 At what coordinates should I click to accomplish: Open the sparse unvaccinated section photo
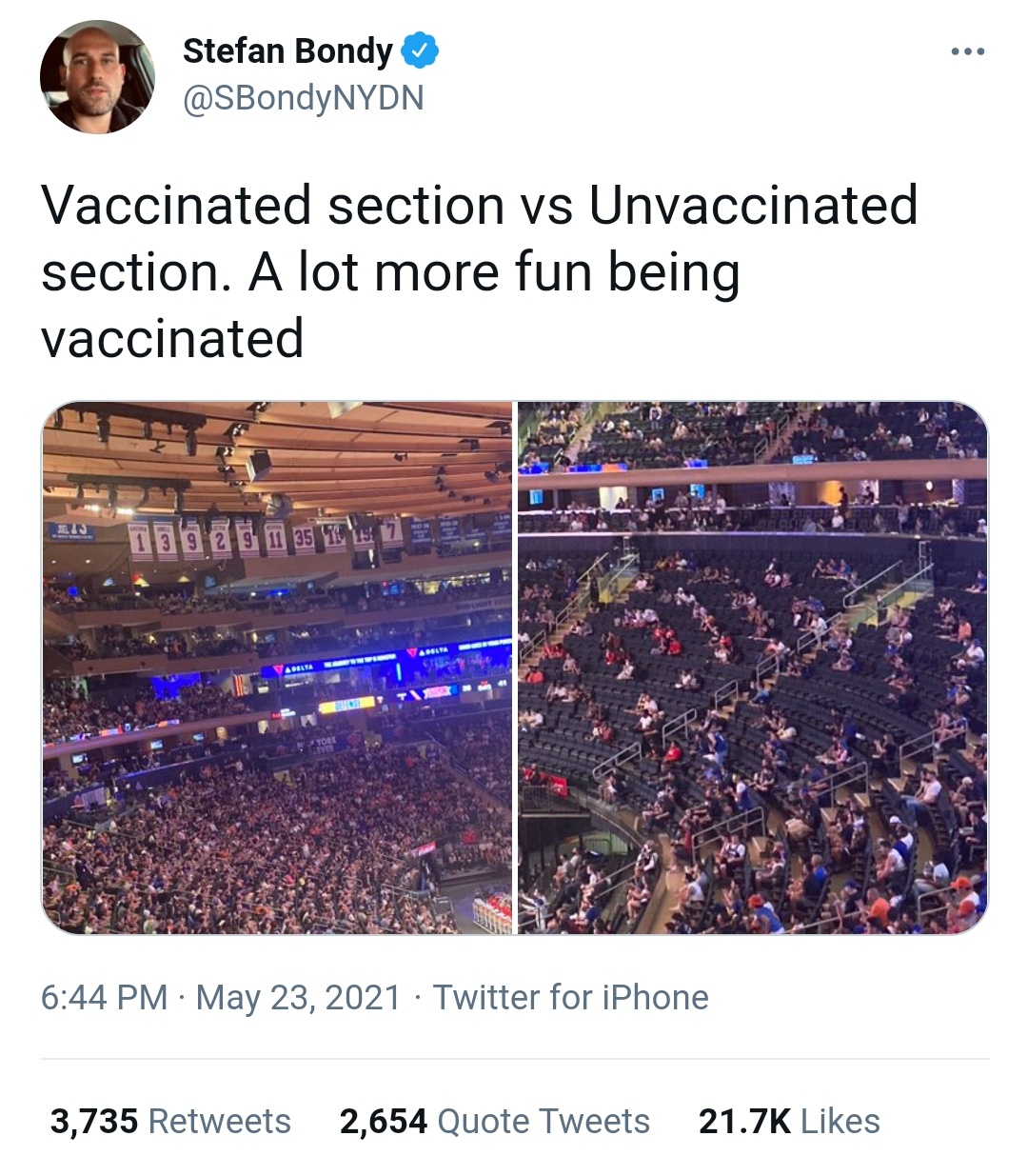coord(752,668)
